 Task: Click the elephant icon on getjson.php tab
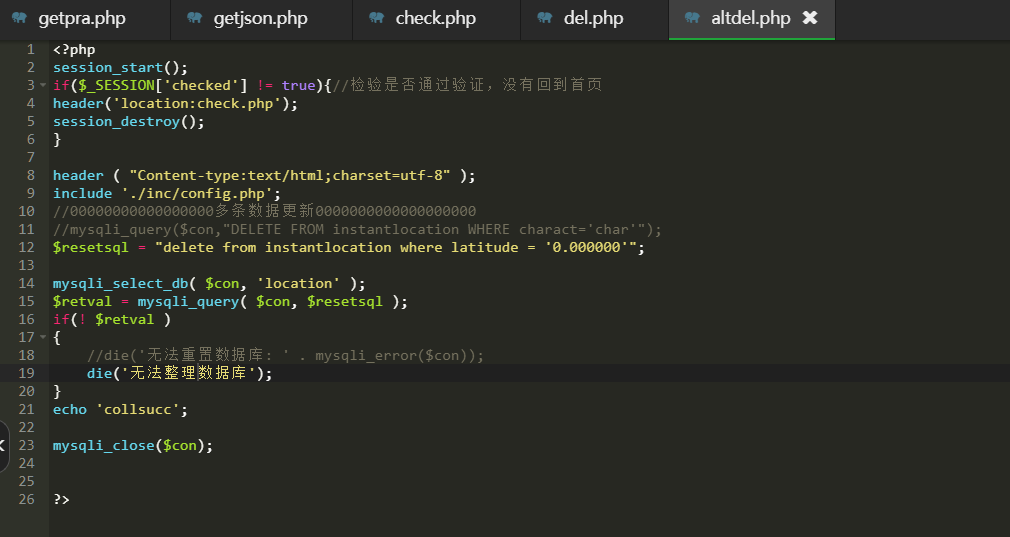pyautogui.click(x=194, y=18)
